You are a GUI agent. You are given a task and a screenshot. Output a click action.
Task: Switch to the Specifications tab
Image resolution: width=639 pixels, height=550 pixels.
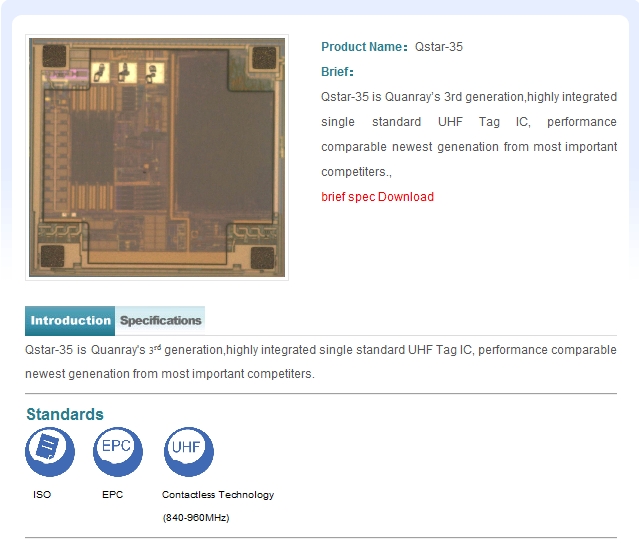point(160,321)
